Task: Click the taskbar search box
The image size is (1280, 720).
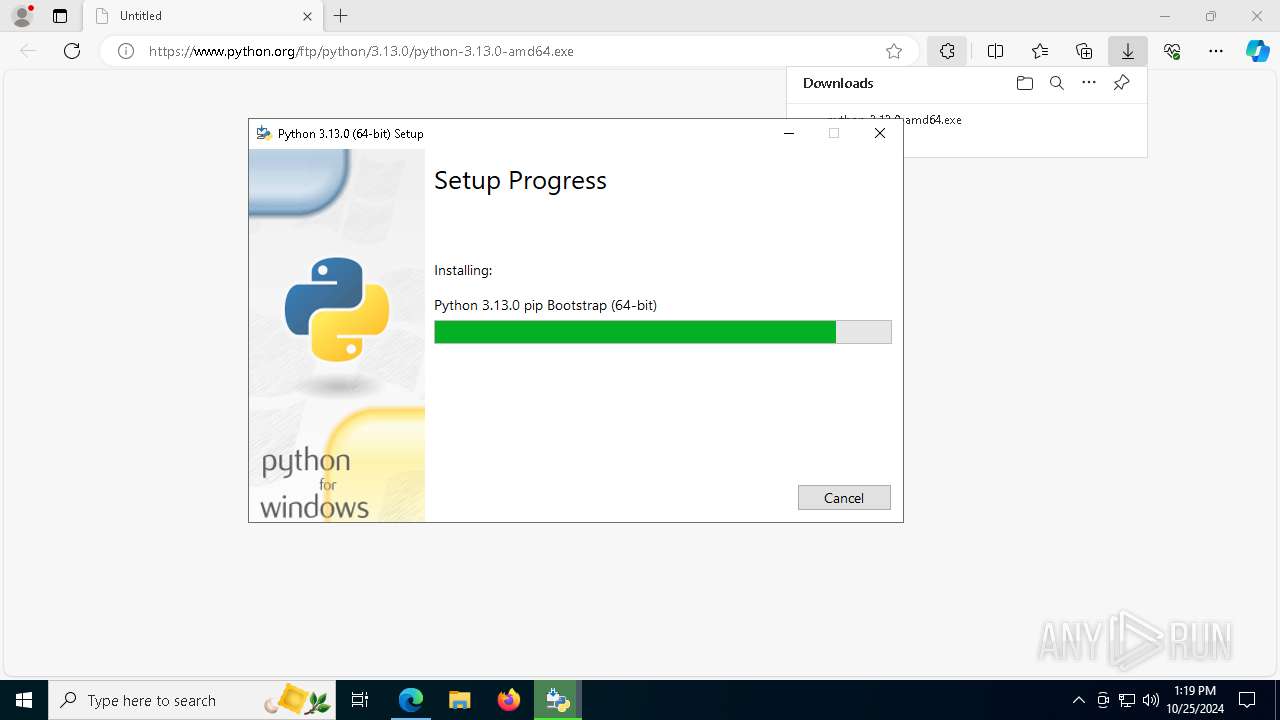Action: [192, 700]
